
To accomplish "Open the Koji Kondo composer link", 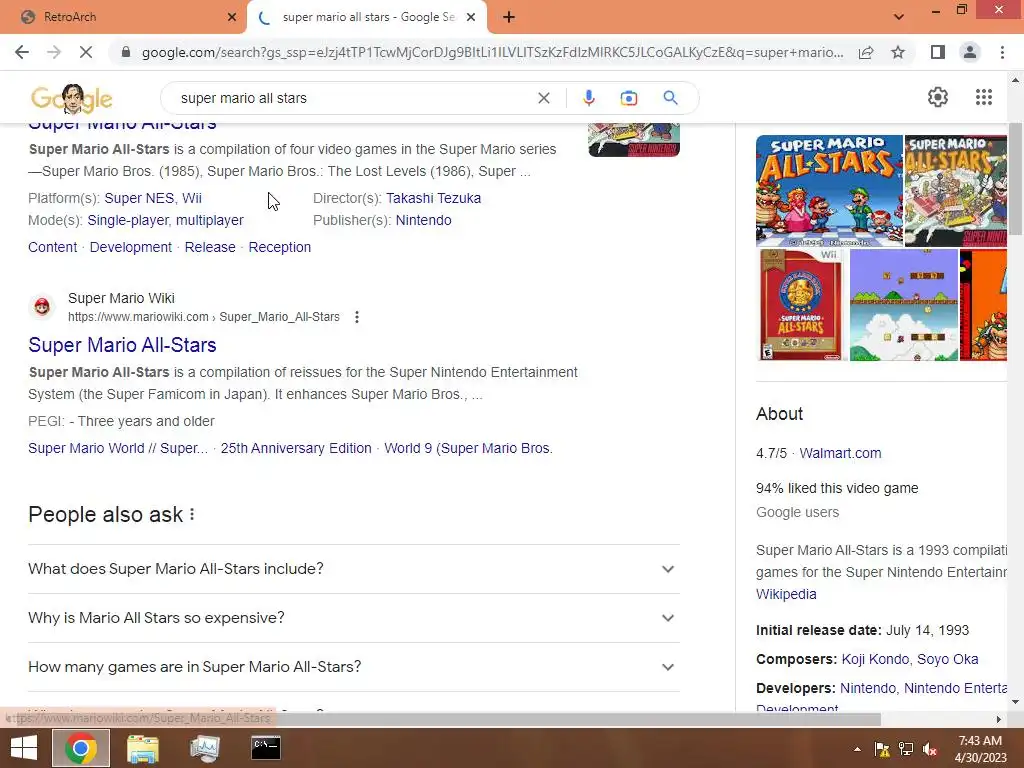I will (875, 659).
